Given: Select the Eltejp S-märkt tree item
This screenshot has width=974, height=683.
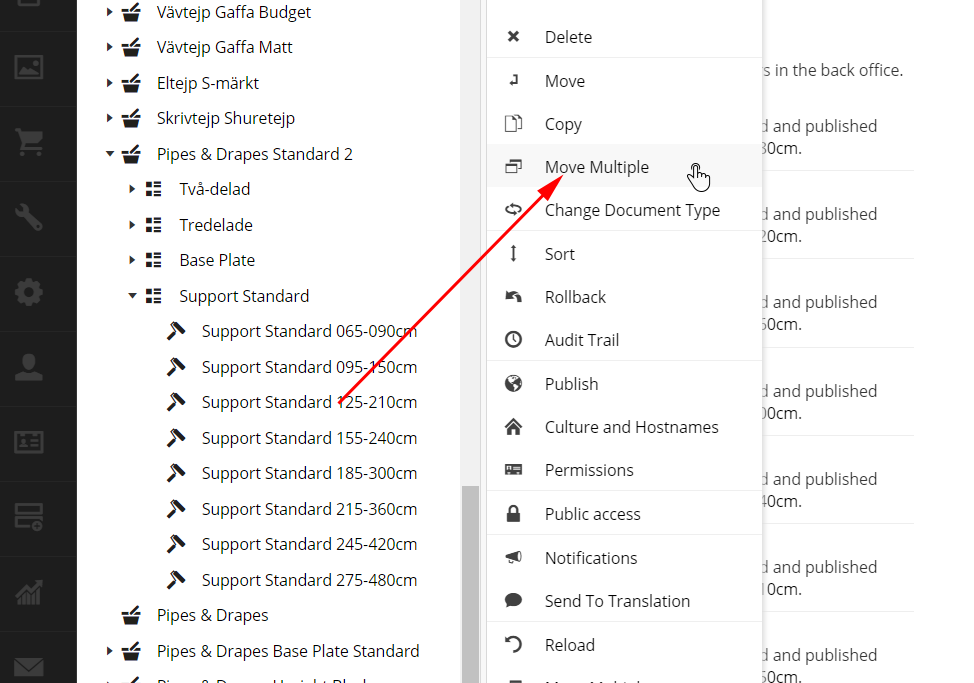Looking at the screenshot, I should tap(207, 83).
